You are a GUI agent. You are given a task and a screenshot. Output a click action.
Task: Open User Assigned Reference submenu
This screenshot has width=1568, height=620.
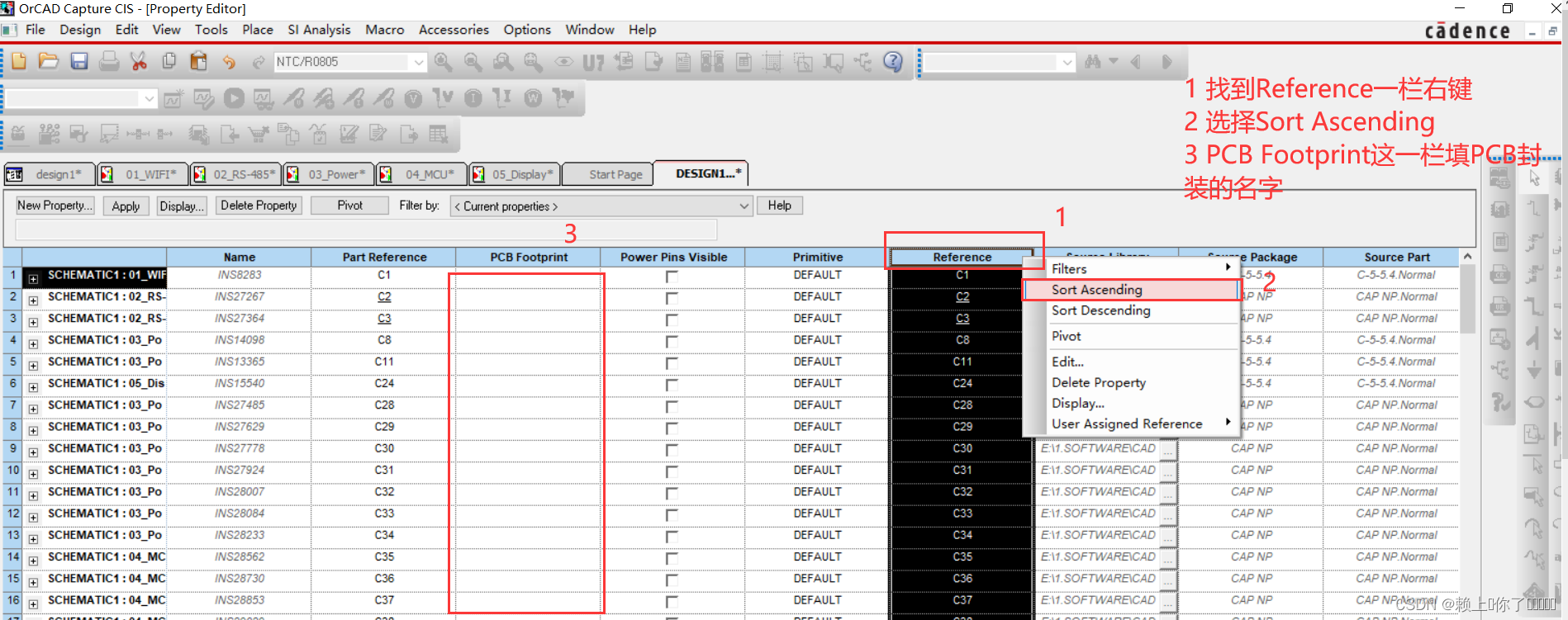[x=1132, y=424]
